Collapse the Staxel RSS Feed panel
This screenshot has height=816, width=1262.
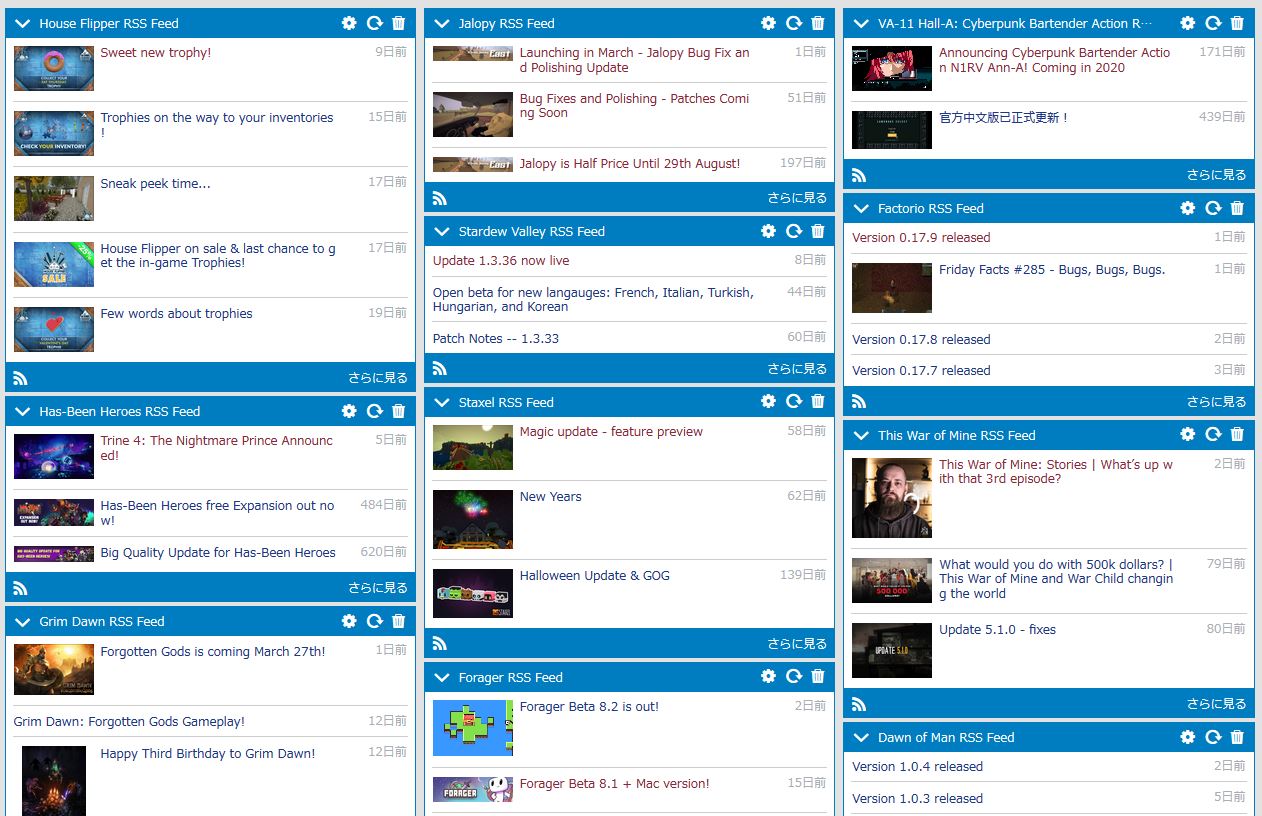pos(442,402)
